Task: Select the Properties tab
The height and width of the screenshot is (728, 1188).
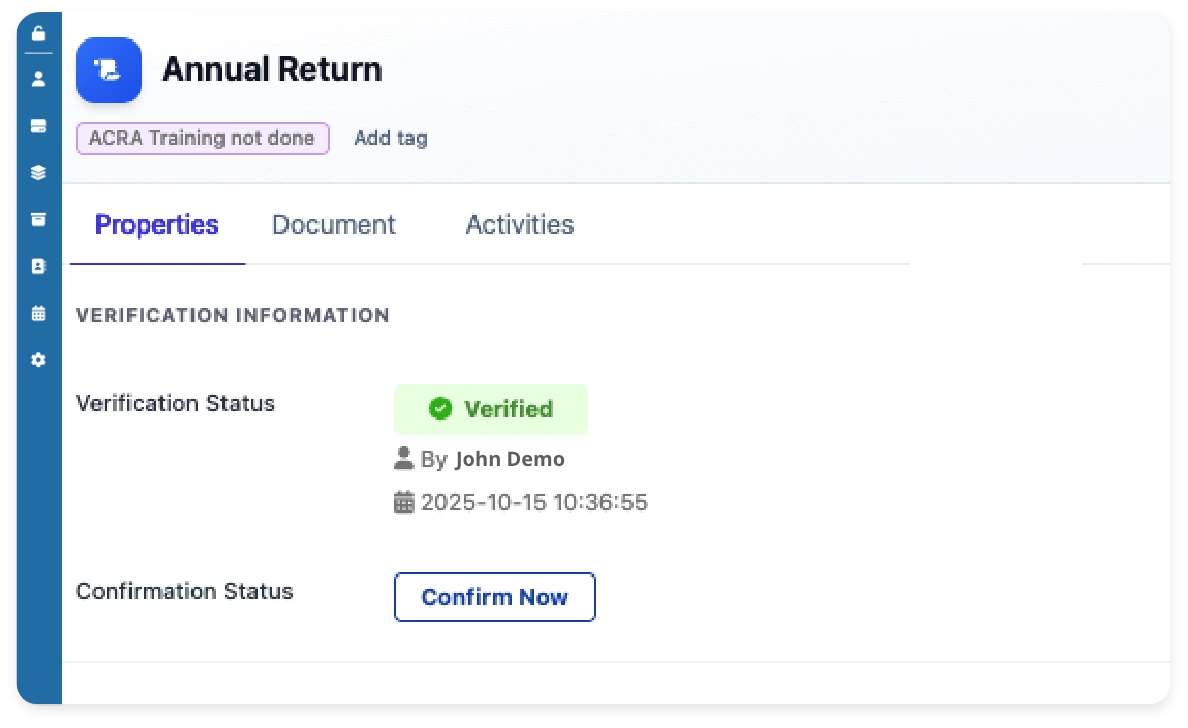Action: pyautogui.click(x=156, y=224)
